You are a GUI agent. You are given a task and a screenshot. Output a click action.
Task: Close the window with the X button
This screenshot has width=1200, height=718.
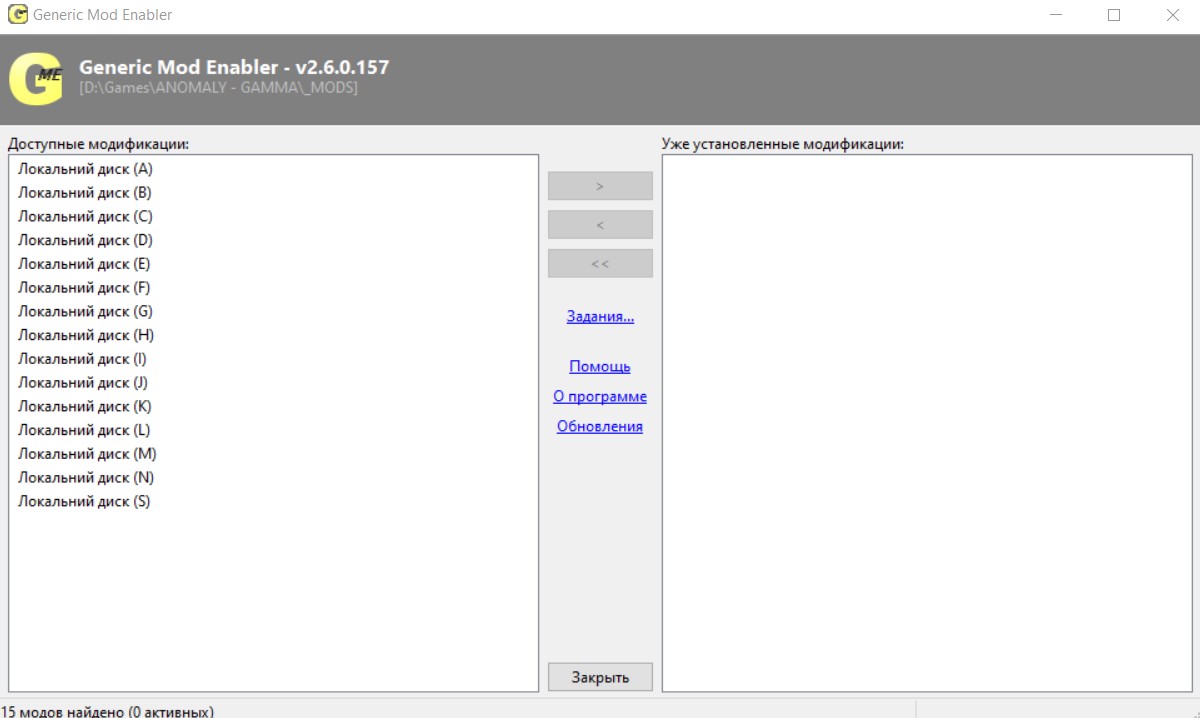click(1172, 15)
